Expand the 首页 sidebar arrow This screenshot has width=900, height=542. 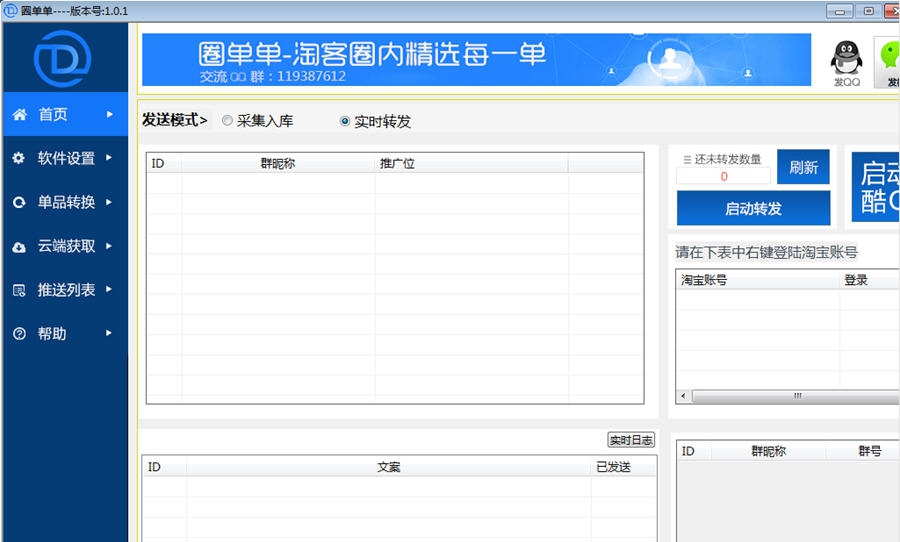pos(110,114)
